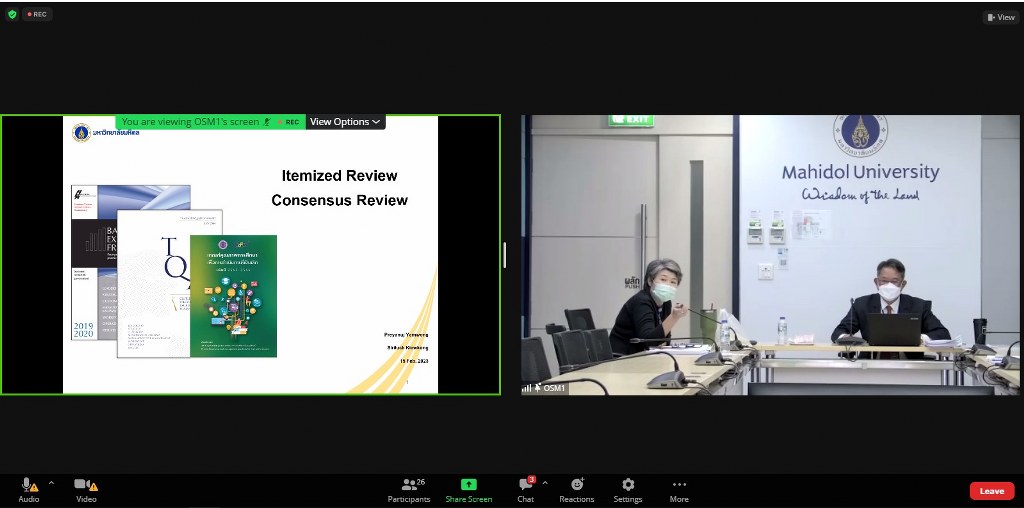Viewport: 1024px width, 508px height.
Task: Open the More options menu
Action: click(679, 485)
